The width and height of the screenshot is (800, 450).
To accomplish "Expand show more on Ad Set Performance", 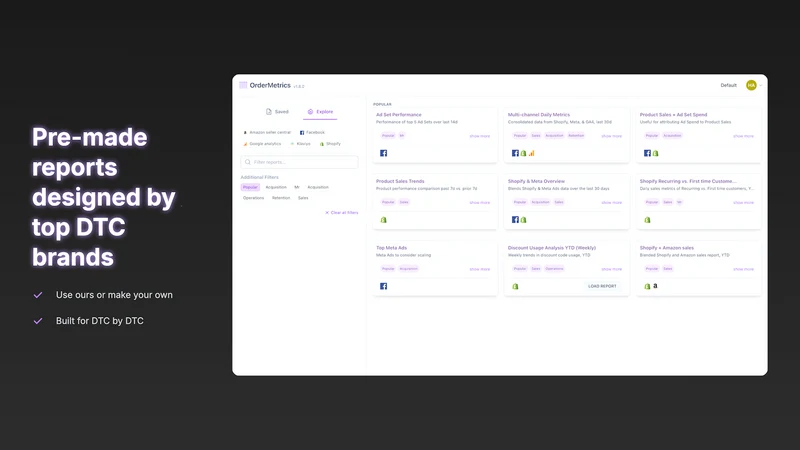I will coord(480,136).
